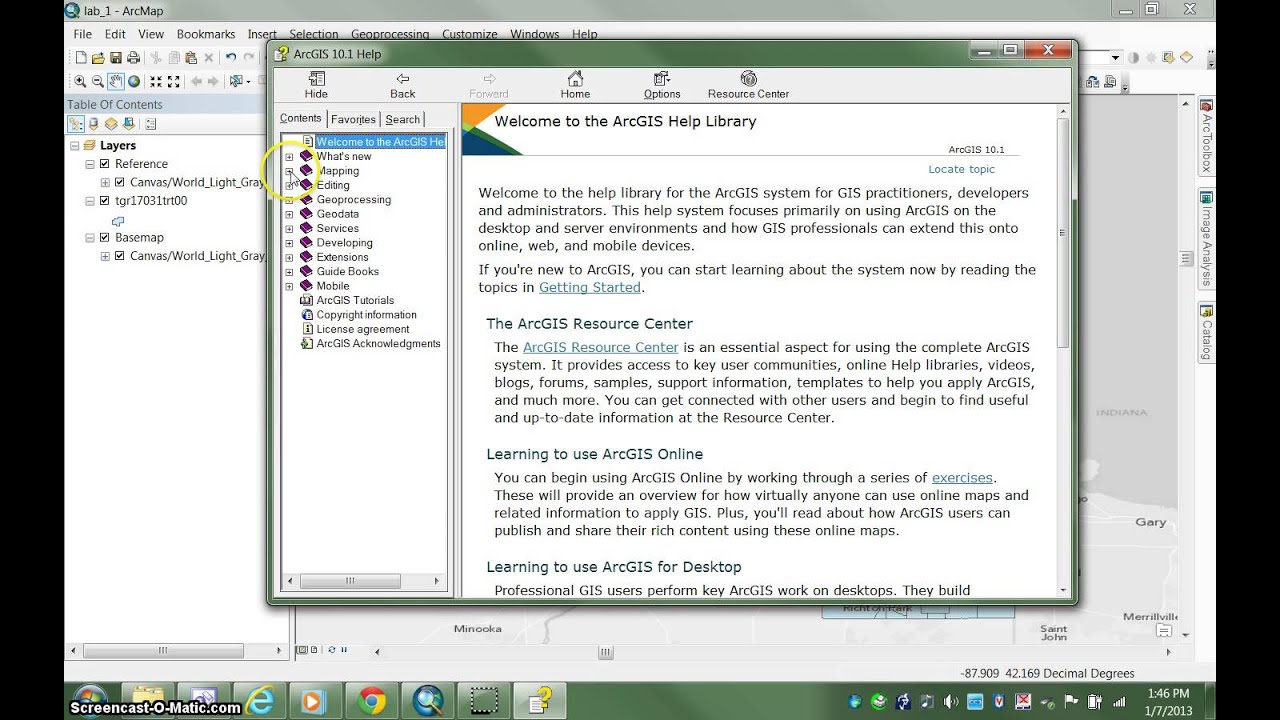Click the Refresh icon below the map

click(x=331, y=651)
